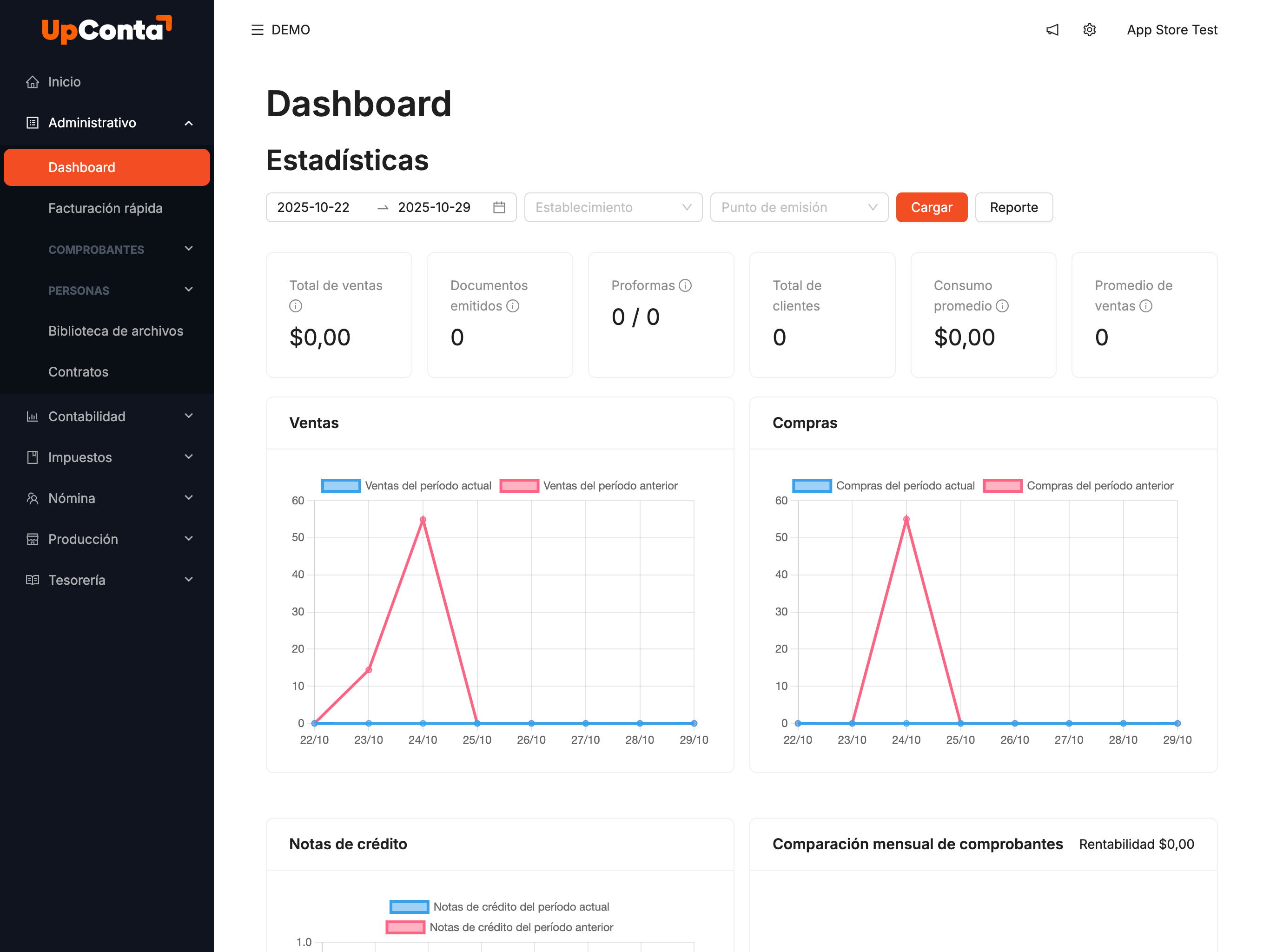Click the Tesorería book icon

pyautogui.click(x=33, y=580)
